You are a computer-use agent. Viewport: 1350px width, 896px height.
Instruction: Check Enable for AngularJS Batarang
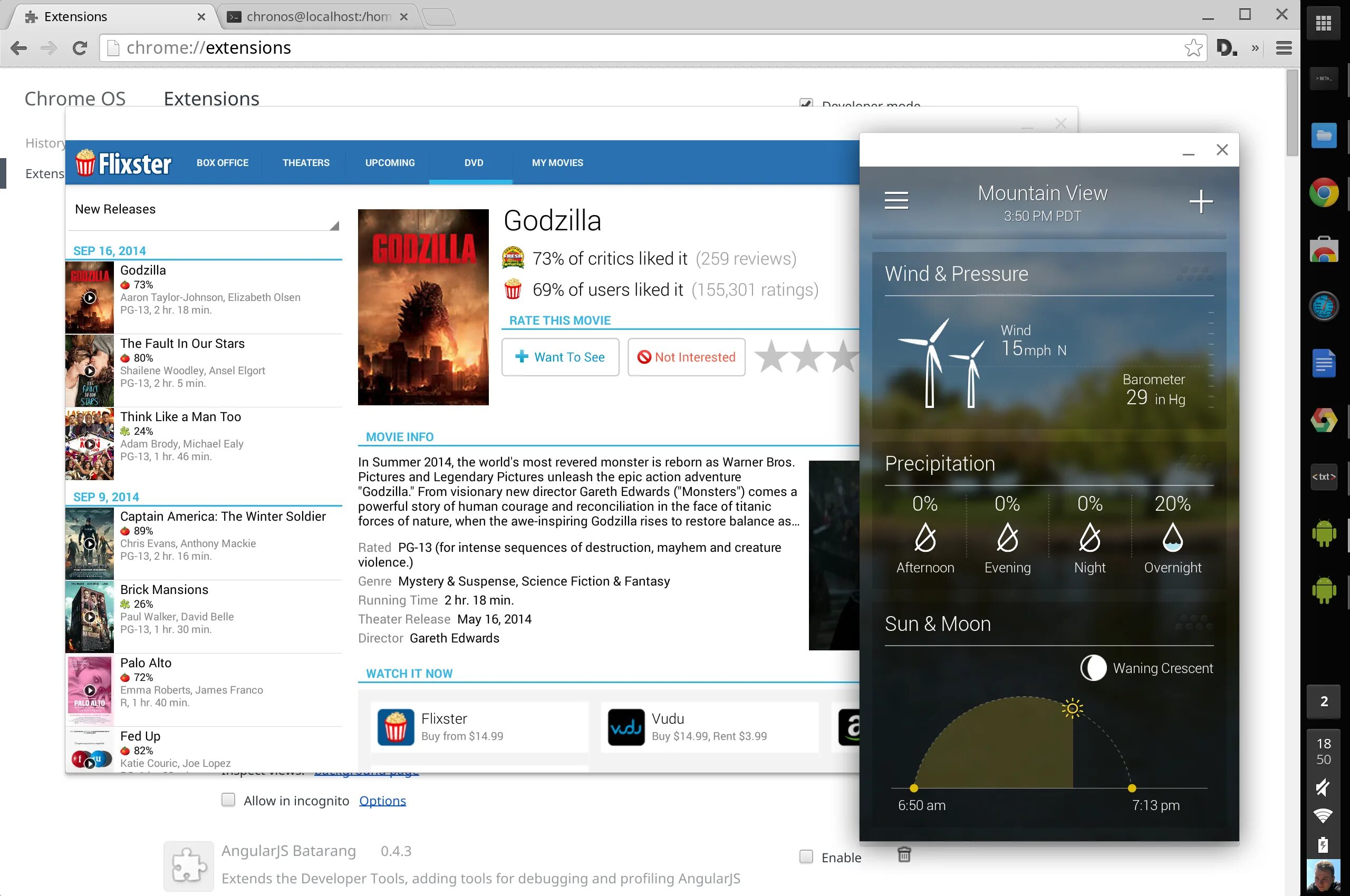pyautogui.click(x=806, y=856)
